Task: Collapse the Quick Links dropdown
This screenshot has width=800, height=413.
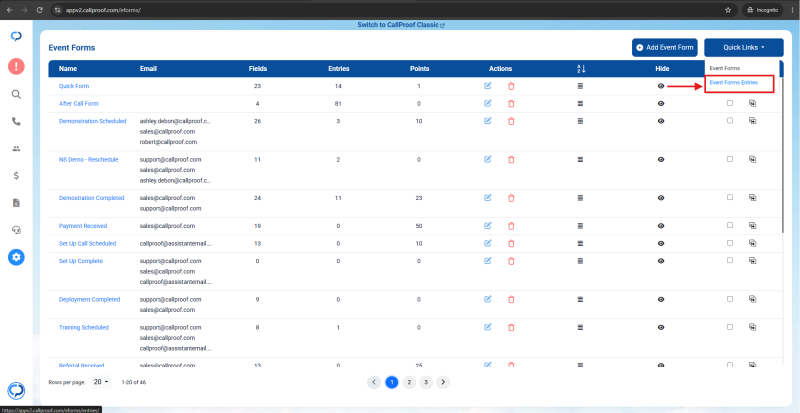Action: [744, 47]
